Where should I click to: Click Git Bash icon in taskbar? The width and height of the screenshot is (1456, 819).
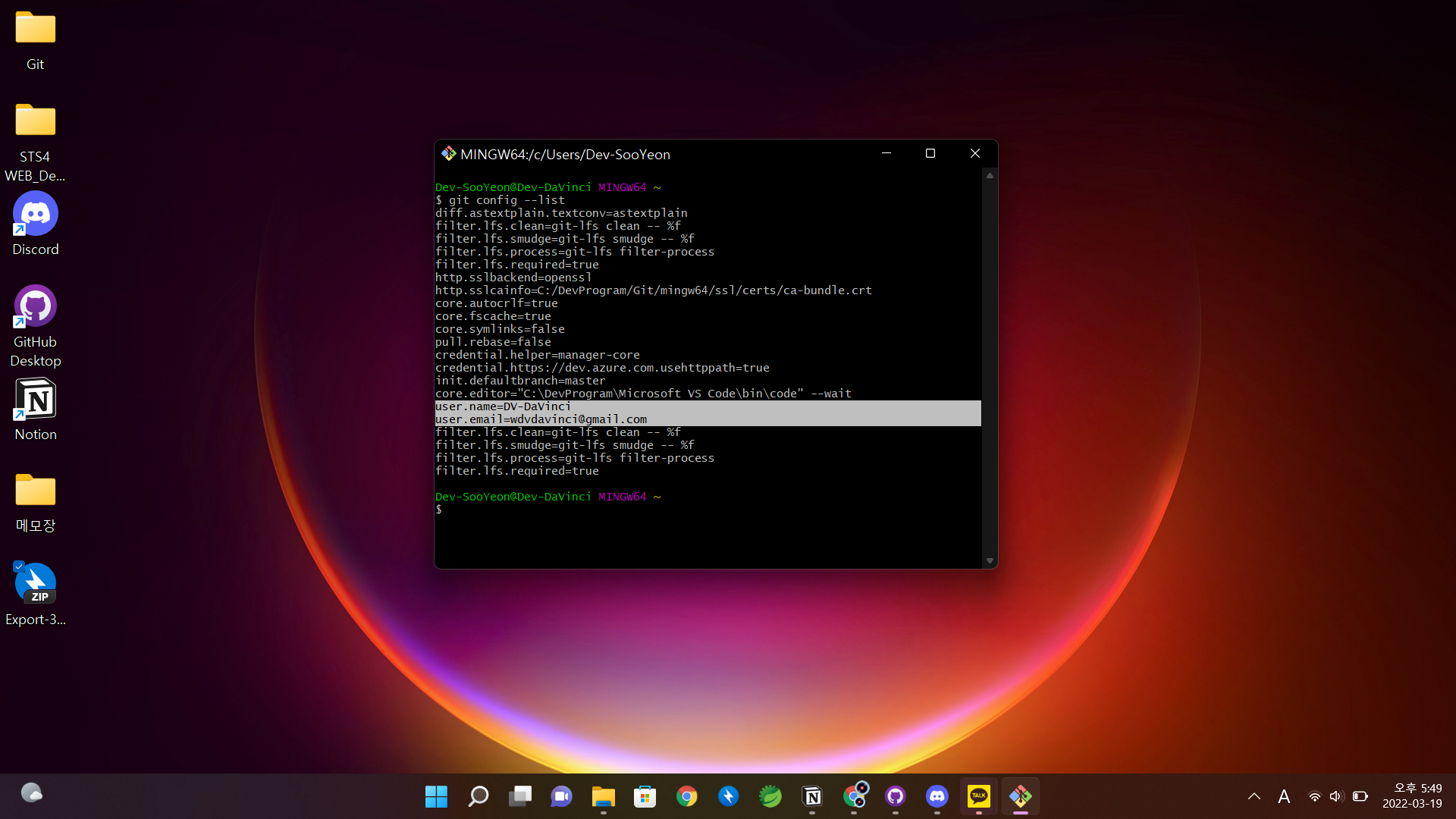[1020, 796]
